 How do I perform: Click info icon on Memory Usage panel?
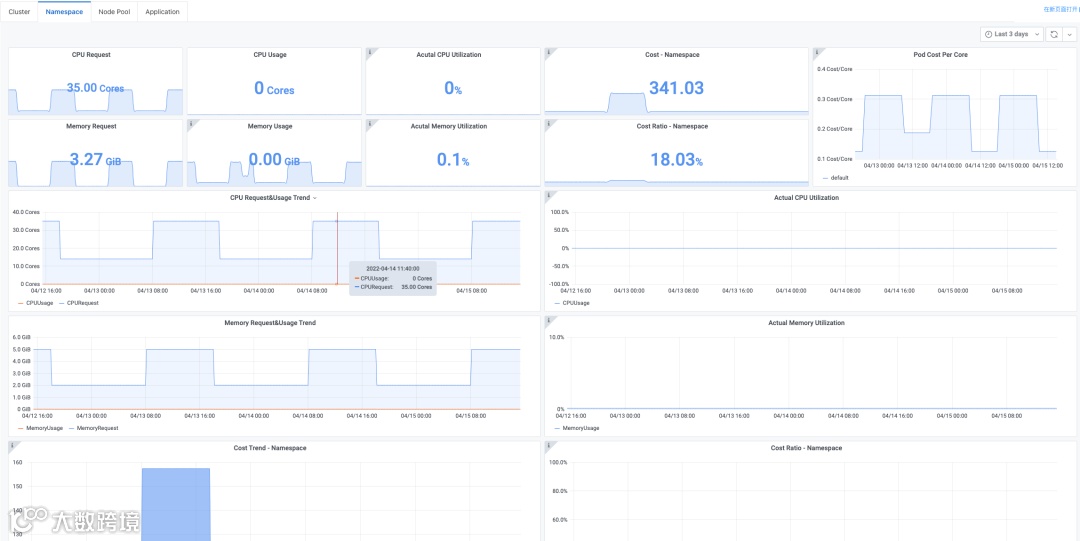click(x=190, y=123)
